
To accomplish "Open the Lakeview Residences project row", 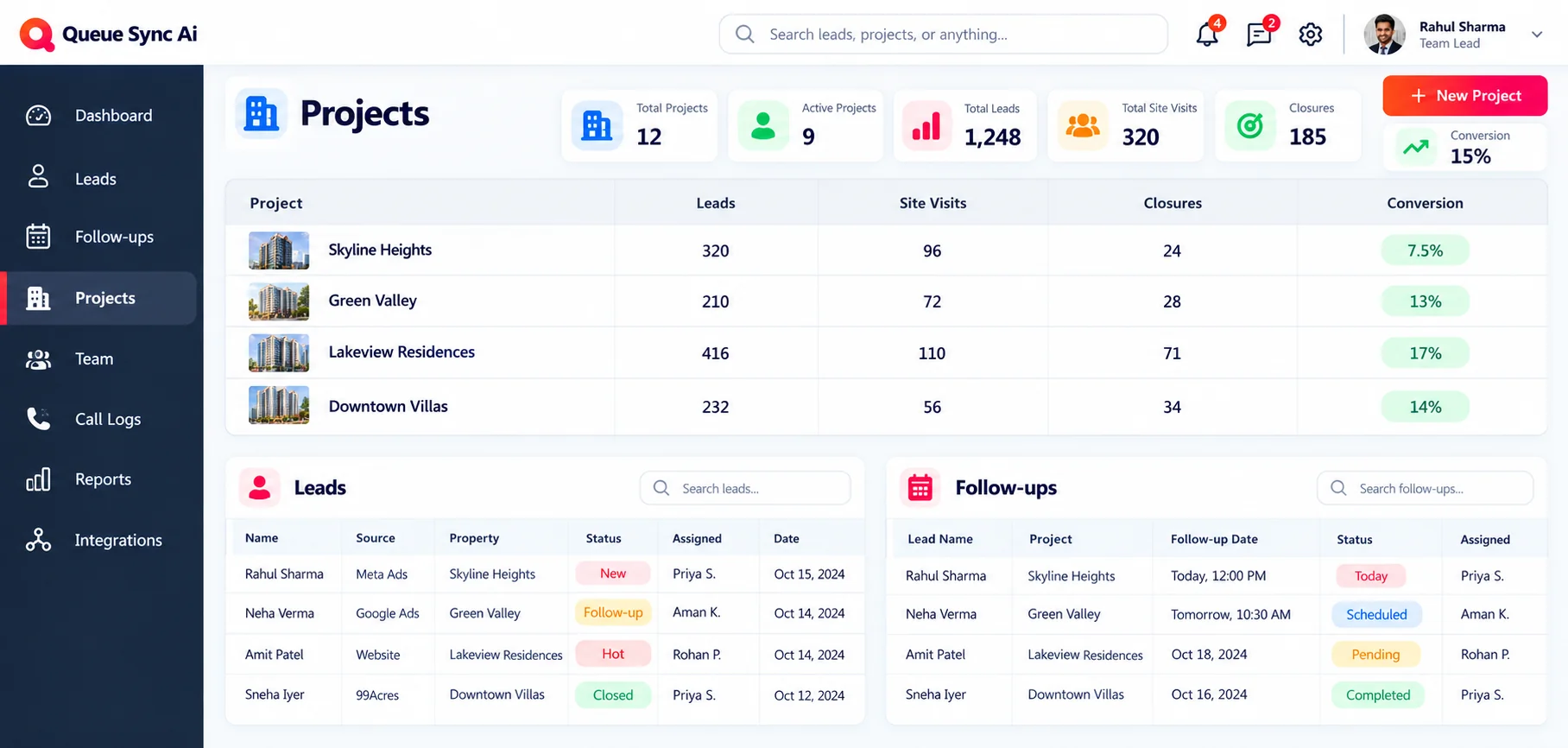I will click(x=886, y=352).
